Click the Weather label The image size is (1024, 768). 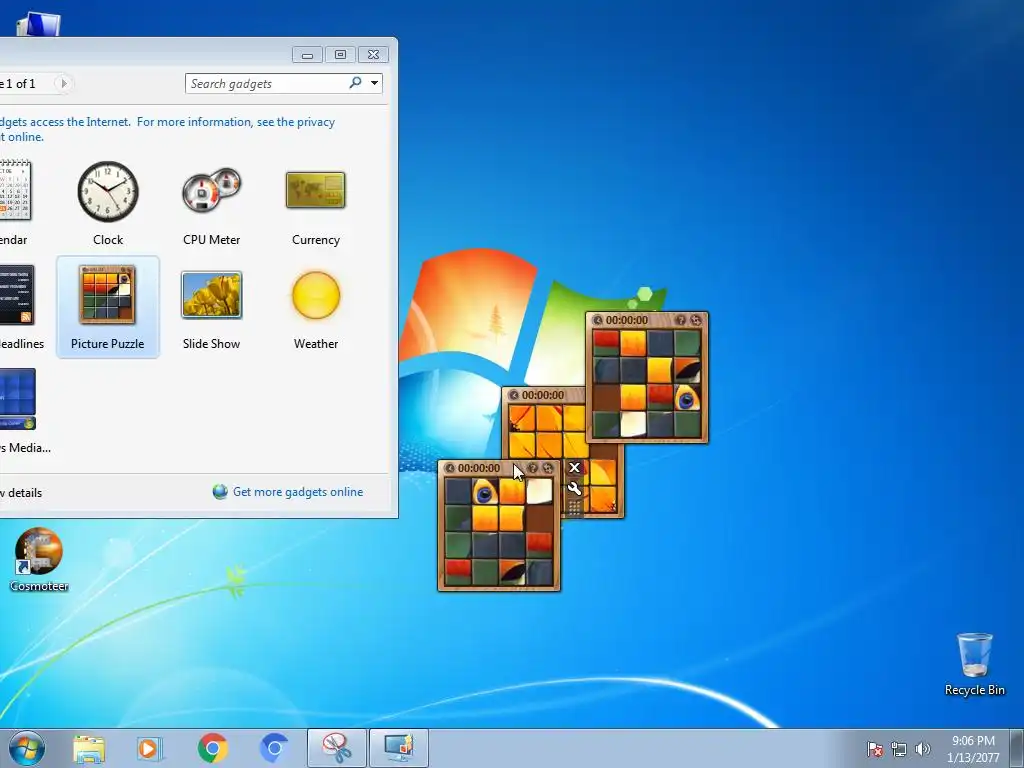[316, 344]
